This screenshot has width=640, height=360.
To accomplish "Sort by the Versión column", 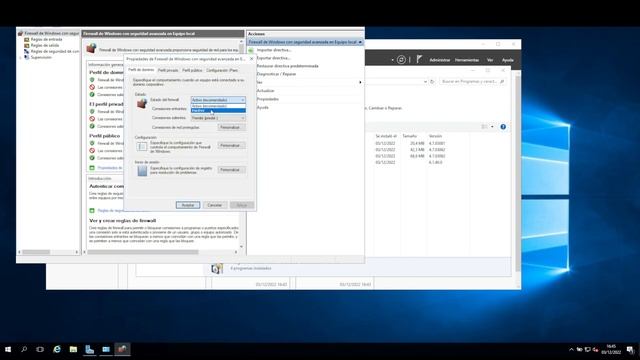I will coord(435,136).
